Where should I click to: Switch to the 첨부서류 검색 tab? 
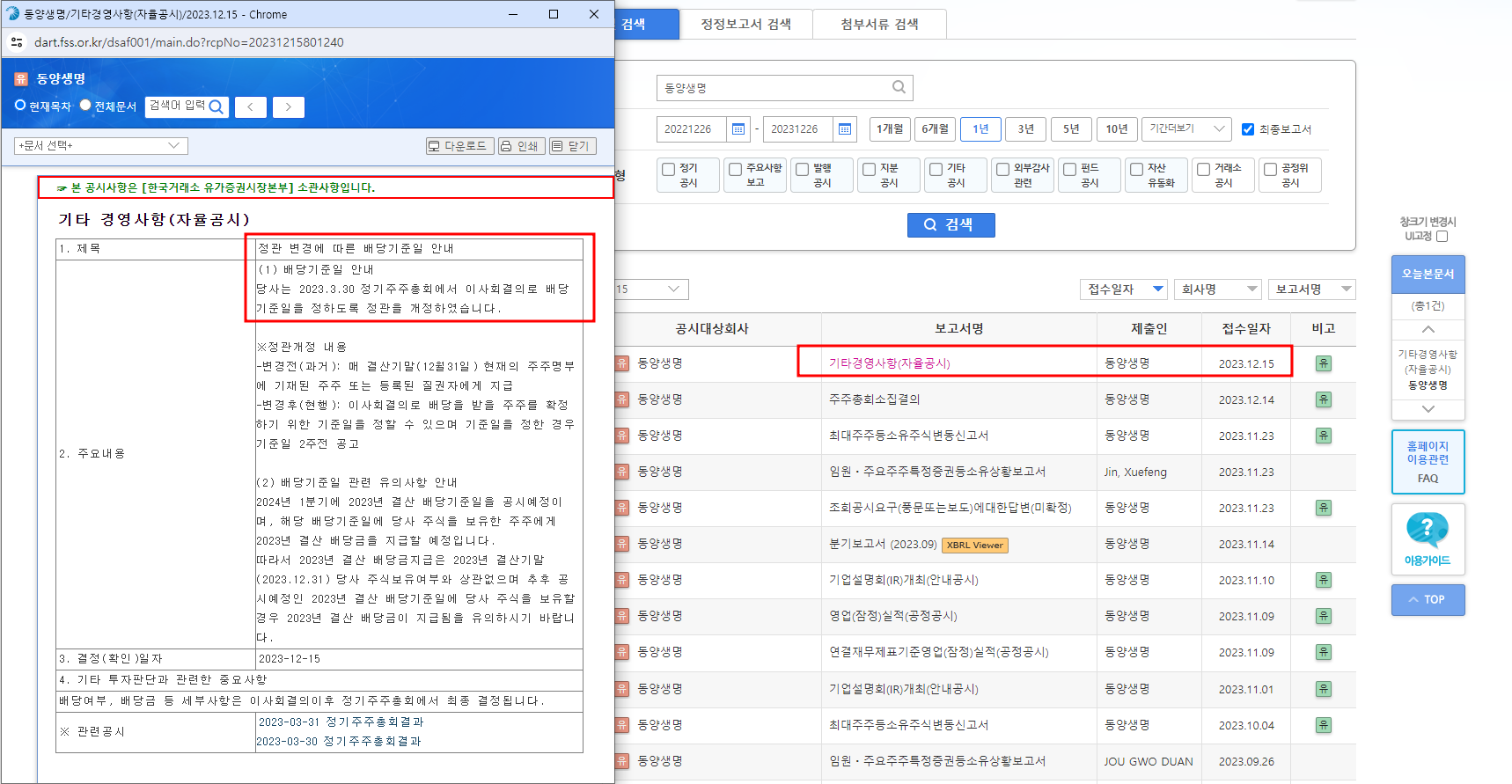click(879, 24)
